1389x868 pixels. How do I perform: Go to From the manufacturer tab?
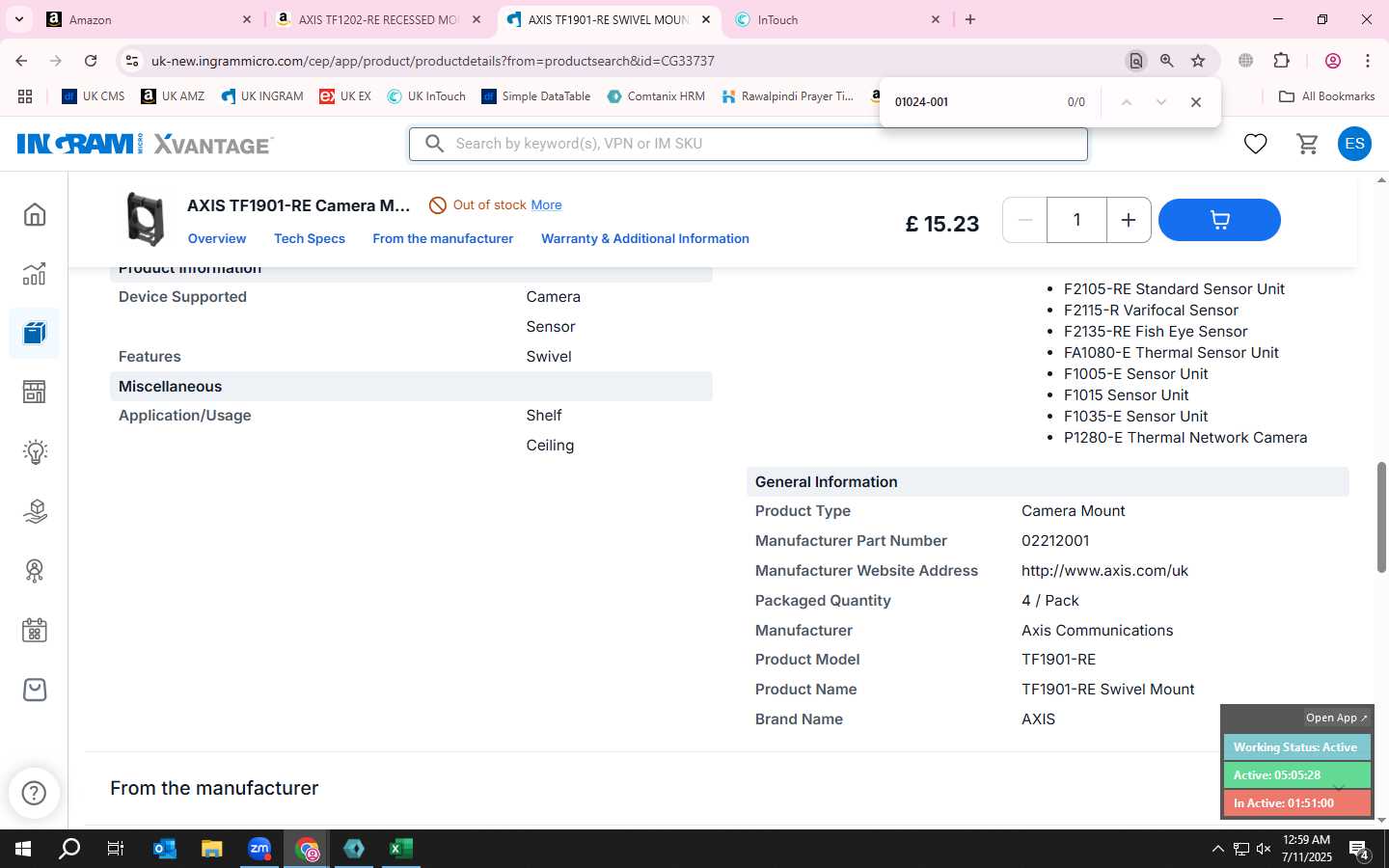(x=443, y=238)
